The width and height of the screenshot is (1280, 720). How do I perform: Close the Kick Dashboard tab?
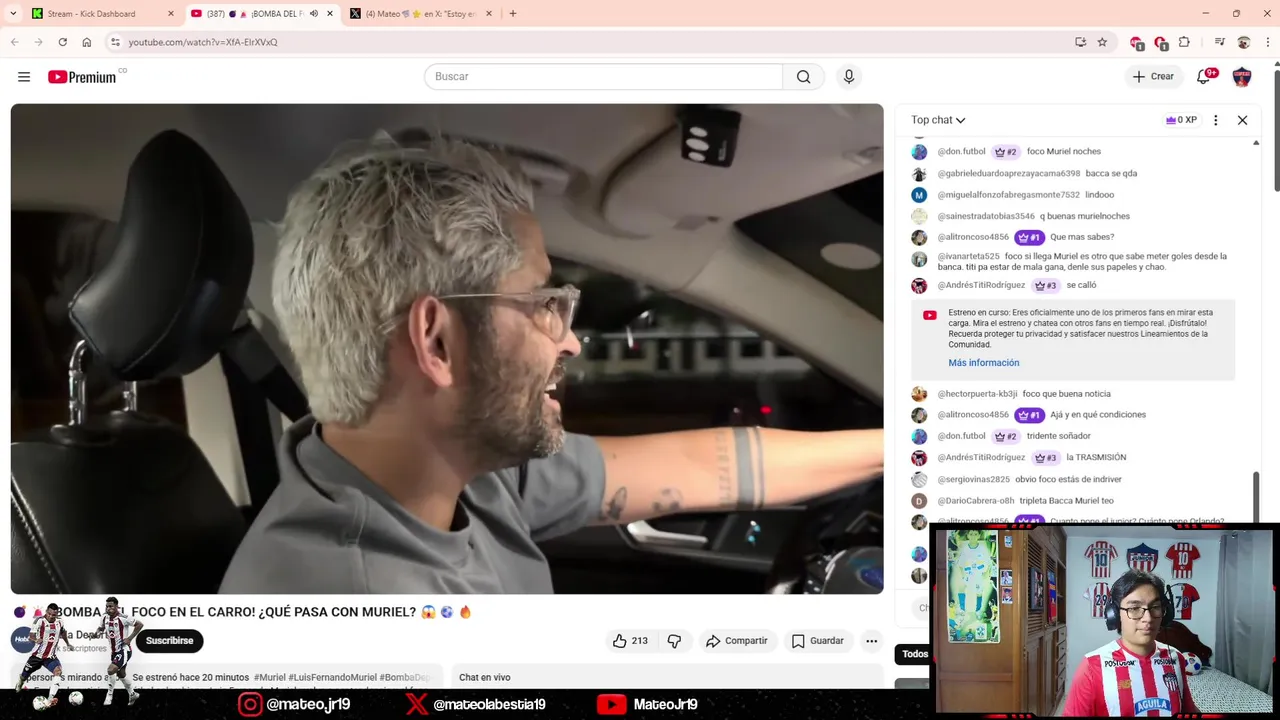coord(170,14)
